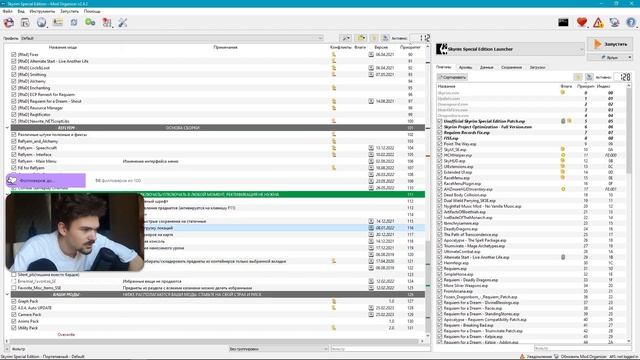Click the create backup icon in plugins panel
Screen dimensions: 640x360
tap(589, 77)
